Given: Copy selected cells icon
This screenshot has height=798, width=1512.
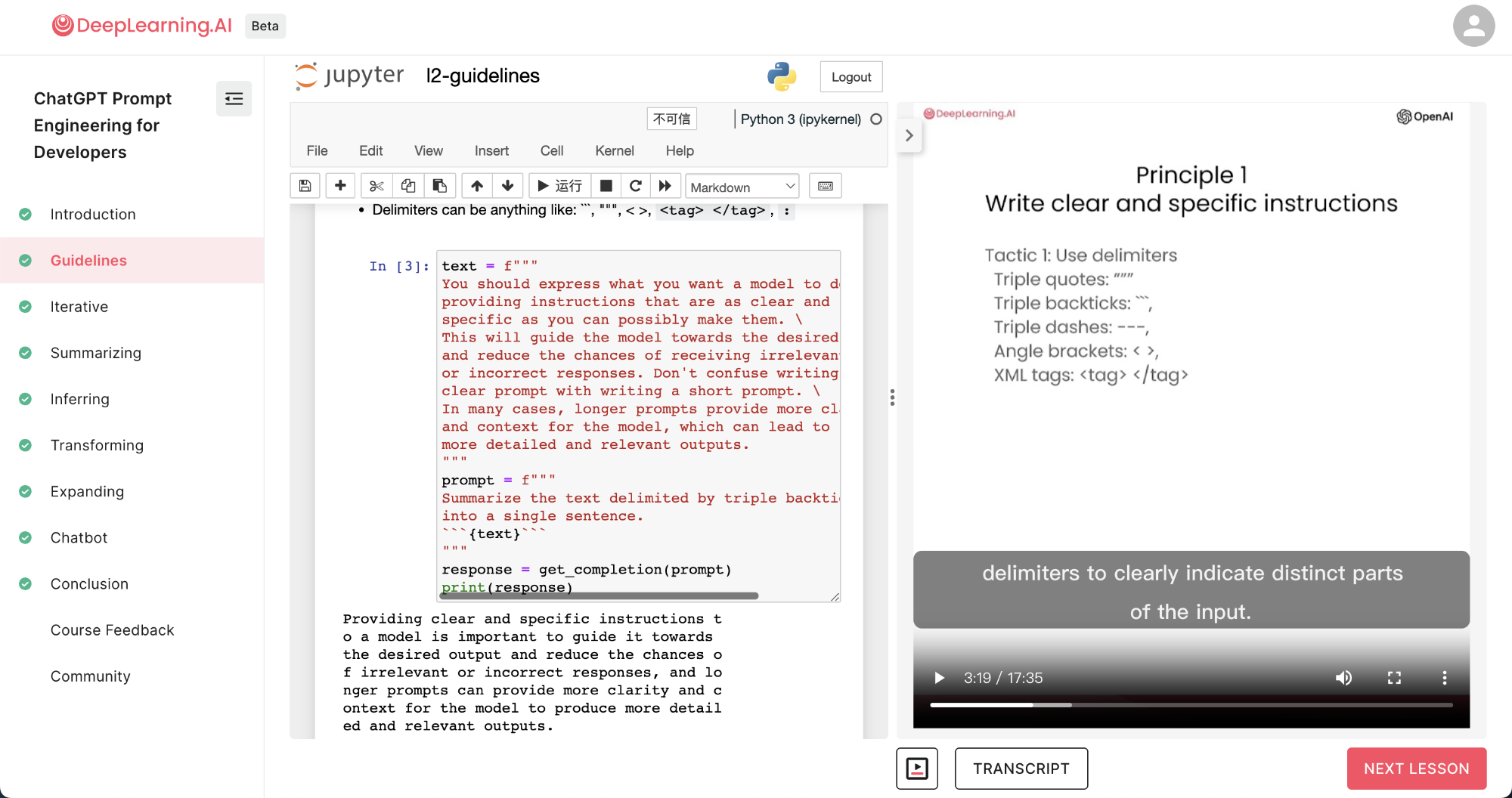Looking at the screenshot, I should (x=408, y=186).
